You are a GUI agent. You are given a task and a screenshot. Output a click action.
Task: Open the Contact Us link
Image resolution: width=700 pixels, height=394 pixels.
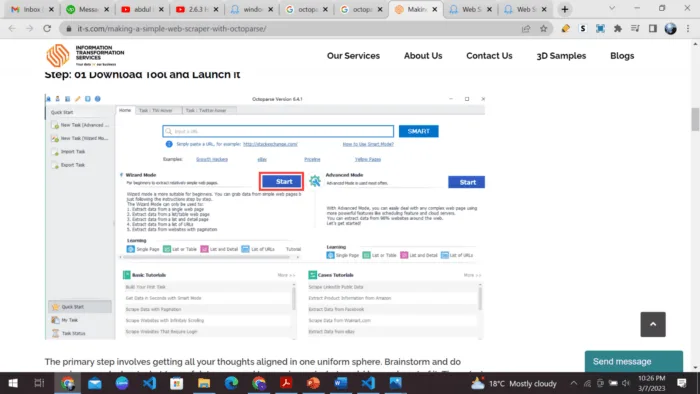pyautogui.click(x=489, y=56)
